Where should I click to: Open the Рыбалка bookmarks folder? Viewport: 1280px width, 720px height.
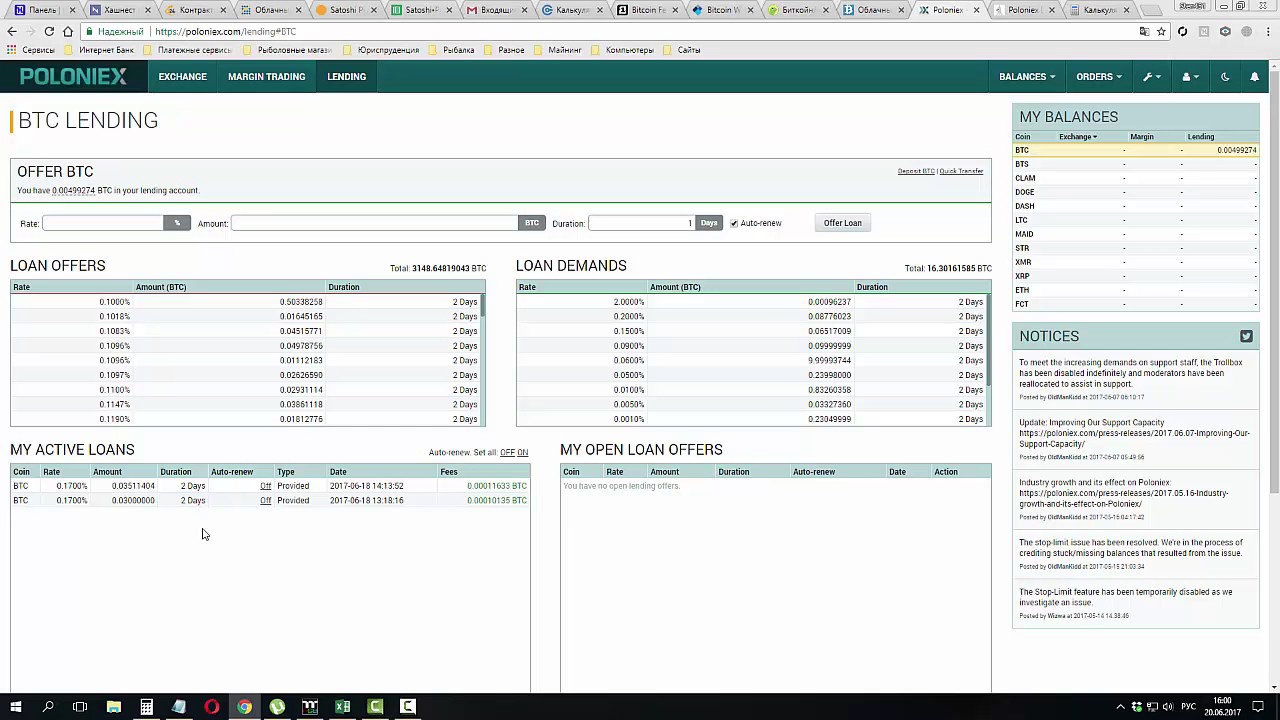coord(451,50)
